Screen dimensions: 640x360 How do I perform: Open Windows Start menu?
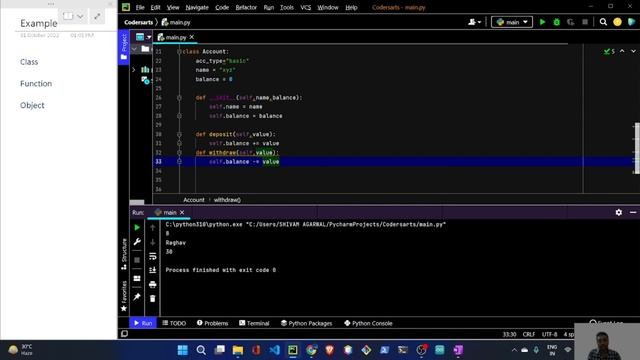[182, 350]
